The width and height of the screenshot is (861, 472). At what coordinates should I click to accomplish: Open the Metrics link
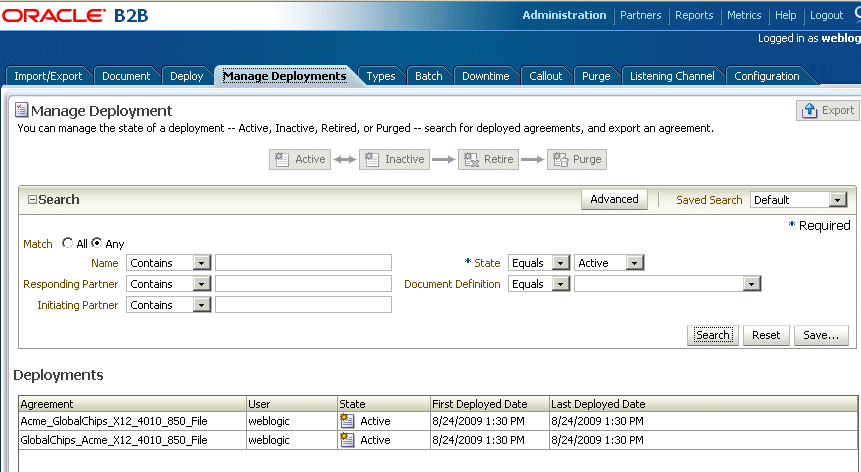pos(744,15)
